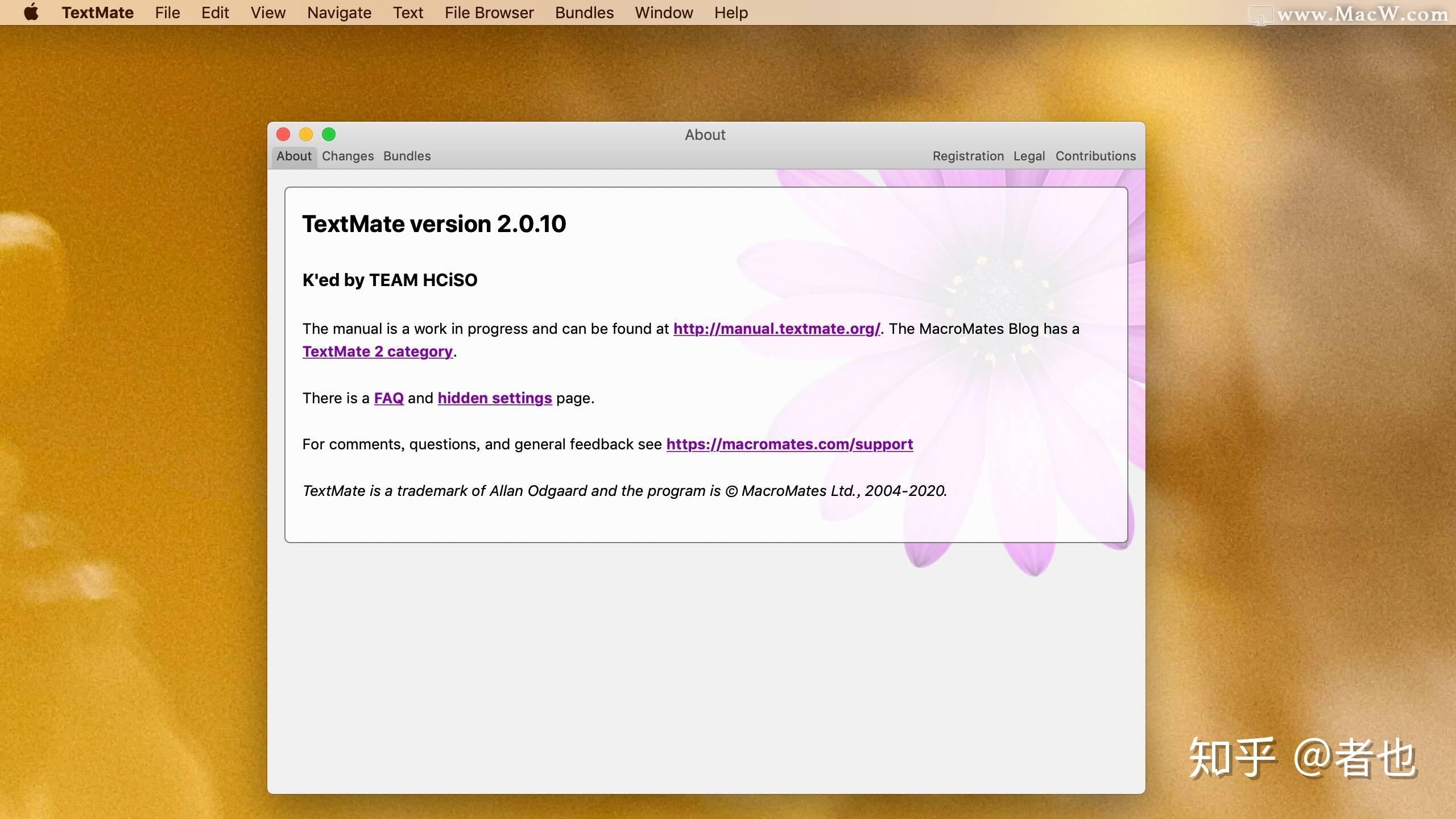Switch to the Changes tab

[x=348, y=156]
